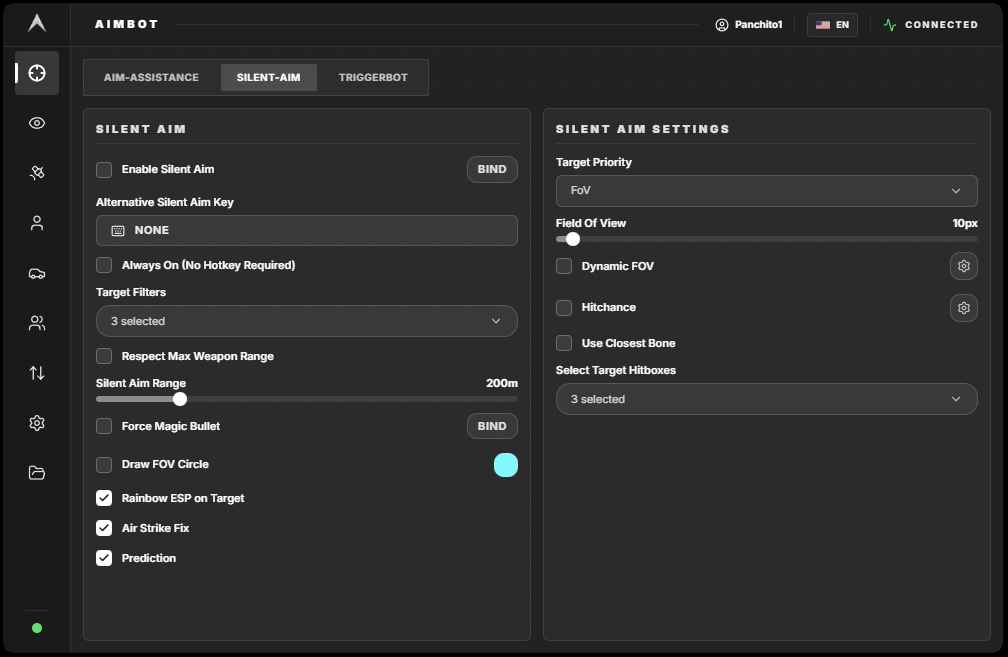This screenshot has height=657, width=1008.
Task: Disable the Prediction checkbox
Action: tap(104, 558)
